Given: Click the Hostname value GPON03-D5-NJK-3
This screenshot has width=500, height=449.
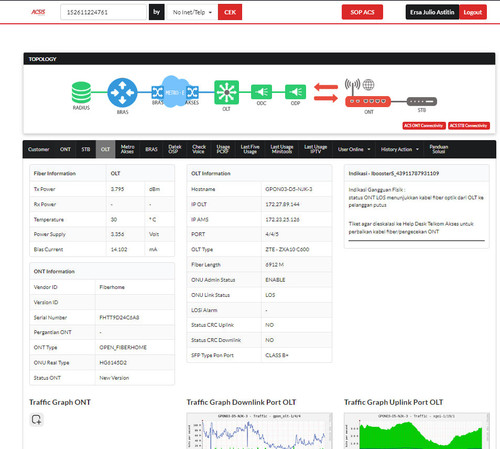Looking at the screenshot, I should tap(289, 189).
